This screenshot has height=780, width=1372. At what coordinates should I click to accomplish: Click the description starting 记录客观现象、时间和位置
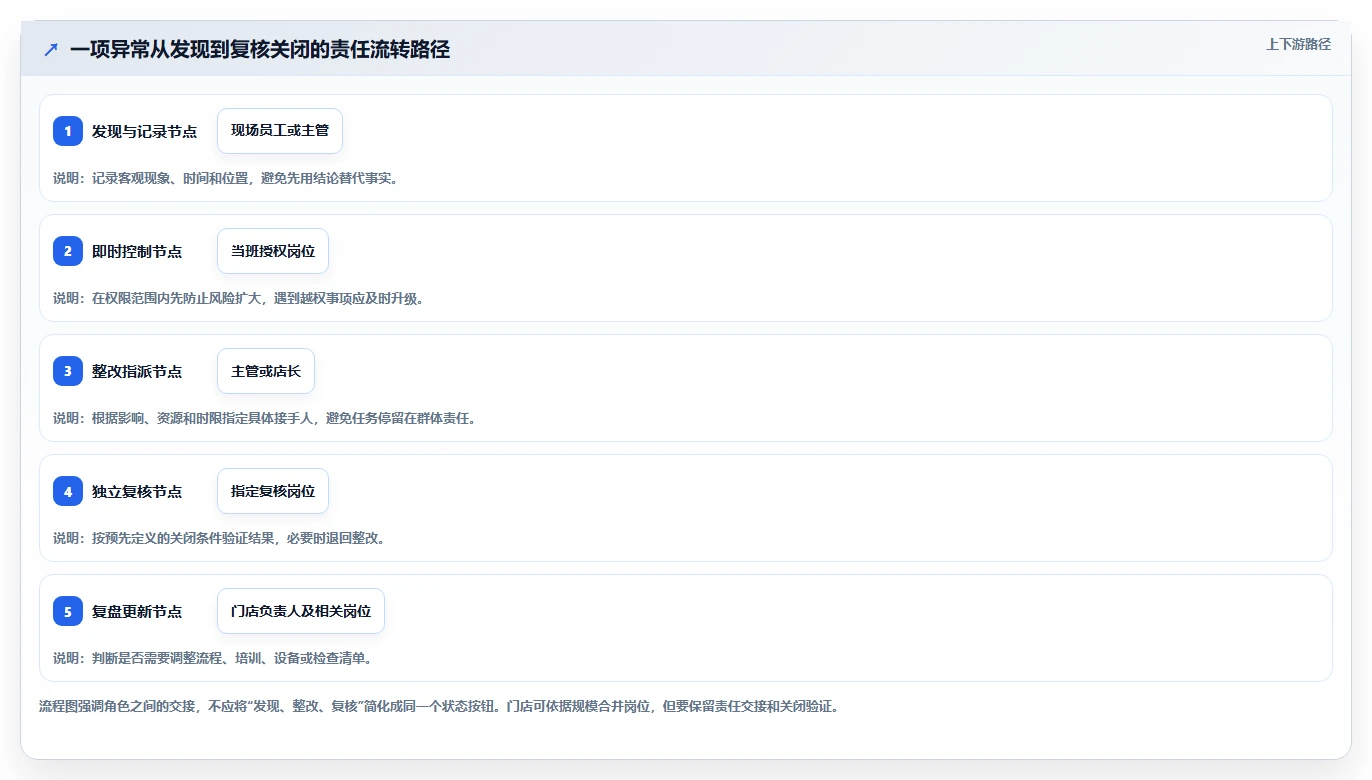(225, 178)
